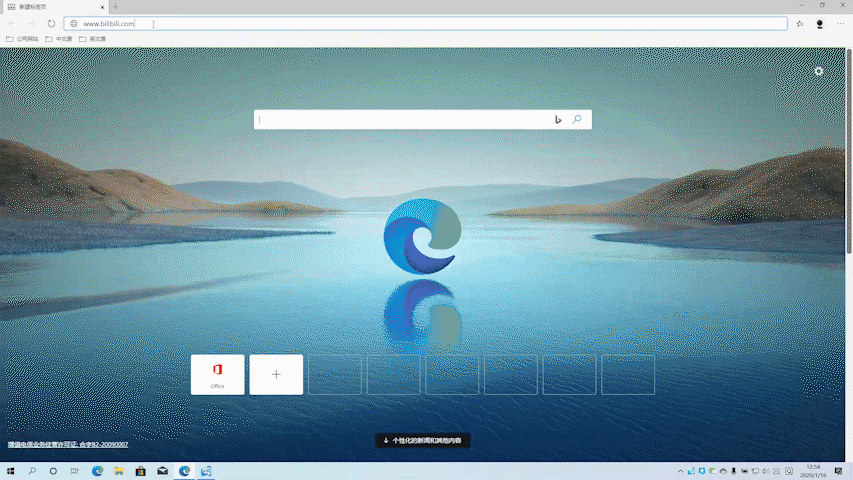Open the Action Center notification icon
Viewport: 853px width, 480px height.
(x=838, y=471)
